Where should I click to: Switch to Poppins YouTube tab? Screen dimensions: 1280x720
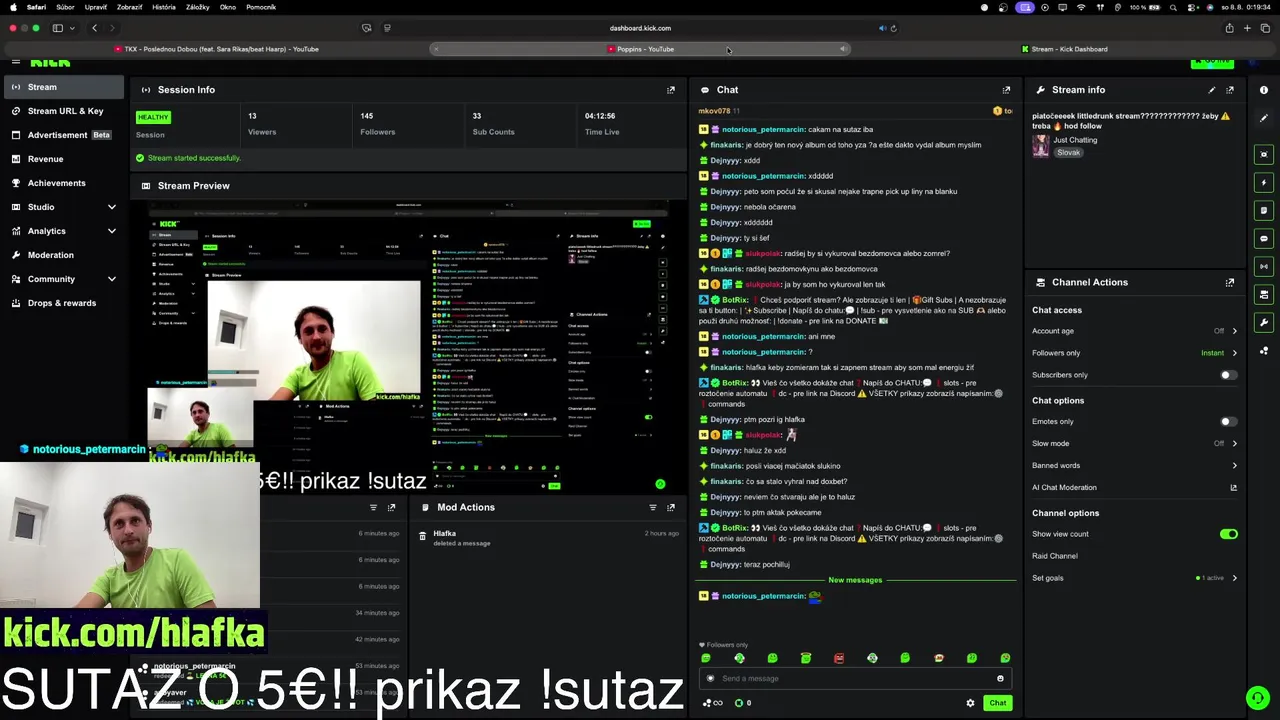tap(641, 49)
